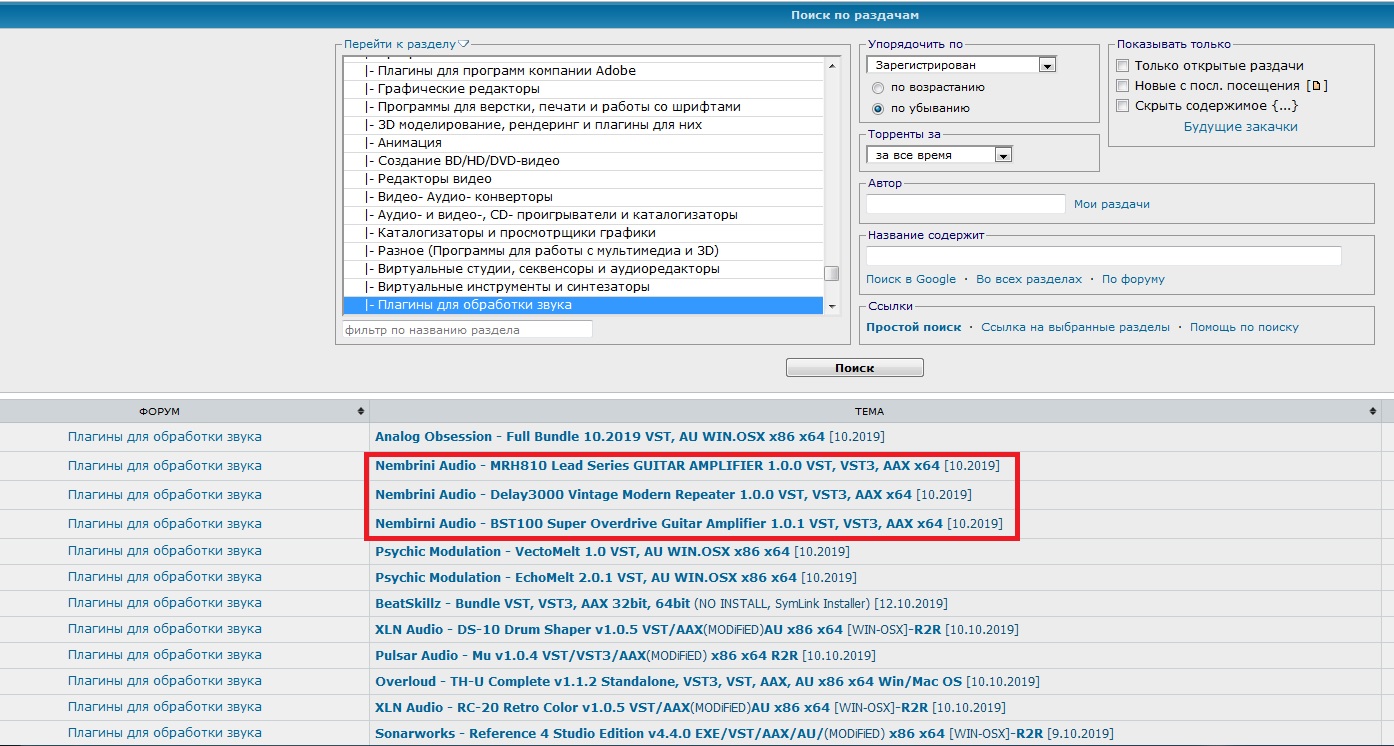Select 'по возрастанию' sort order
Screen dimensions: 1394x746
878,88
